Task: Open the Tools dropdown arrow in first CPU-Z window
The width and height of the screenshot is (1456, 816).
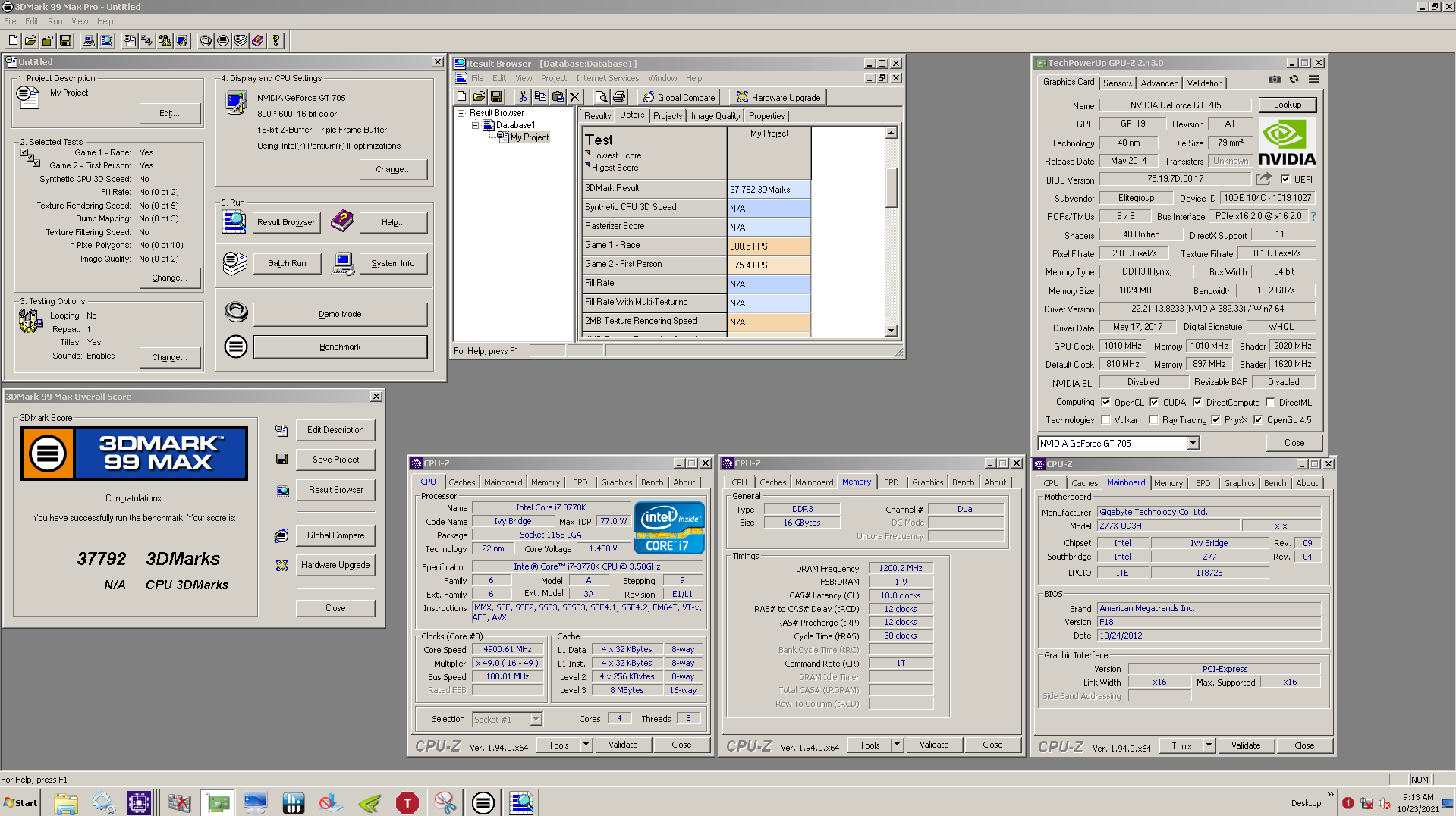Action: click(x=586, y=745)
